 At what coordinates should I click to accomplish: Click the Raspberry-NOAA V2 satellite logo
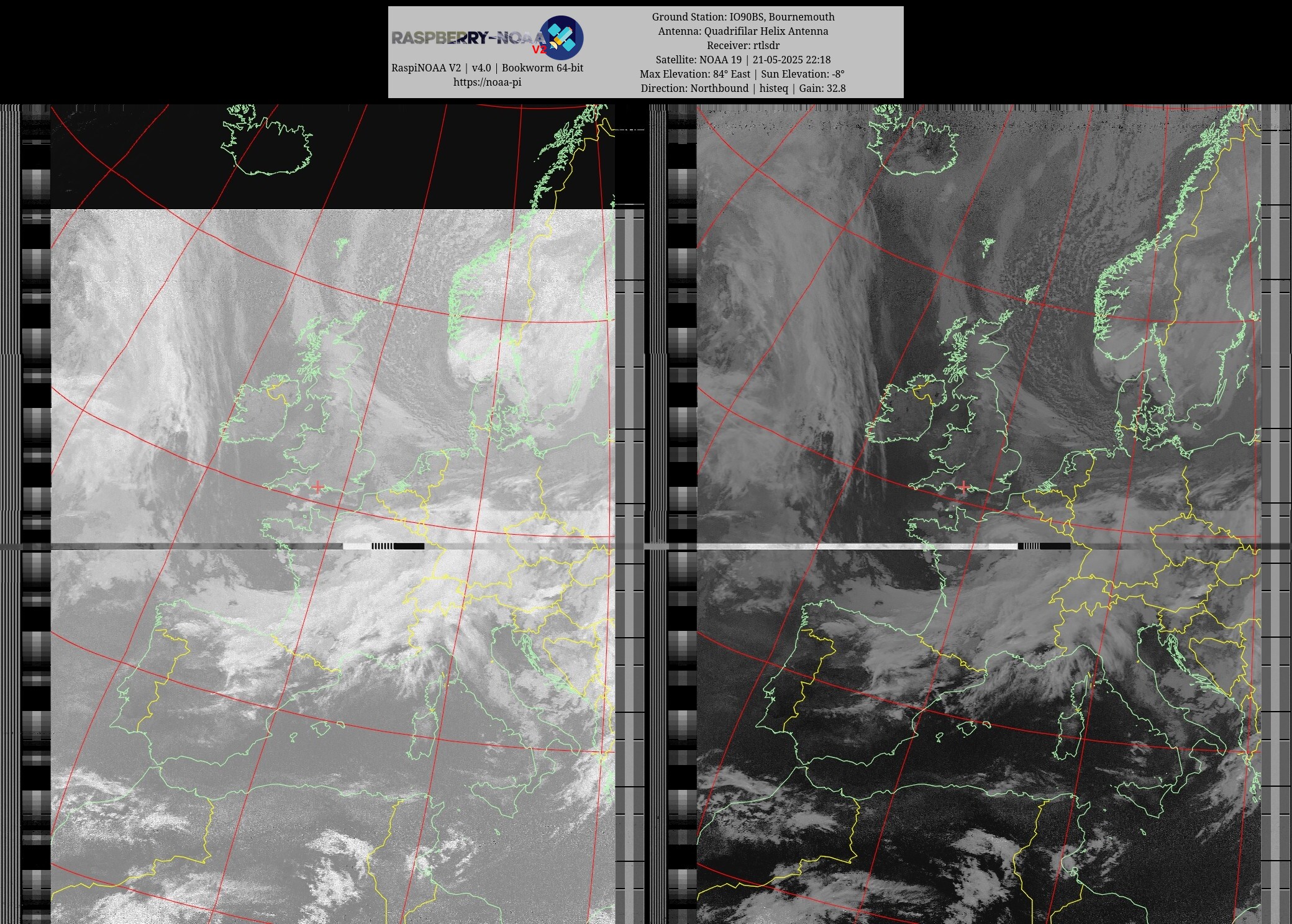click(561, 38)
